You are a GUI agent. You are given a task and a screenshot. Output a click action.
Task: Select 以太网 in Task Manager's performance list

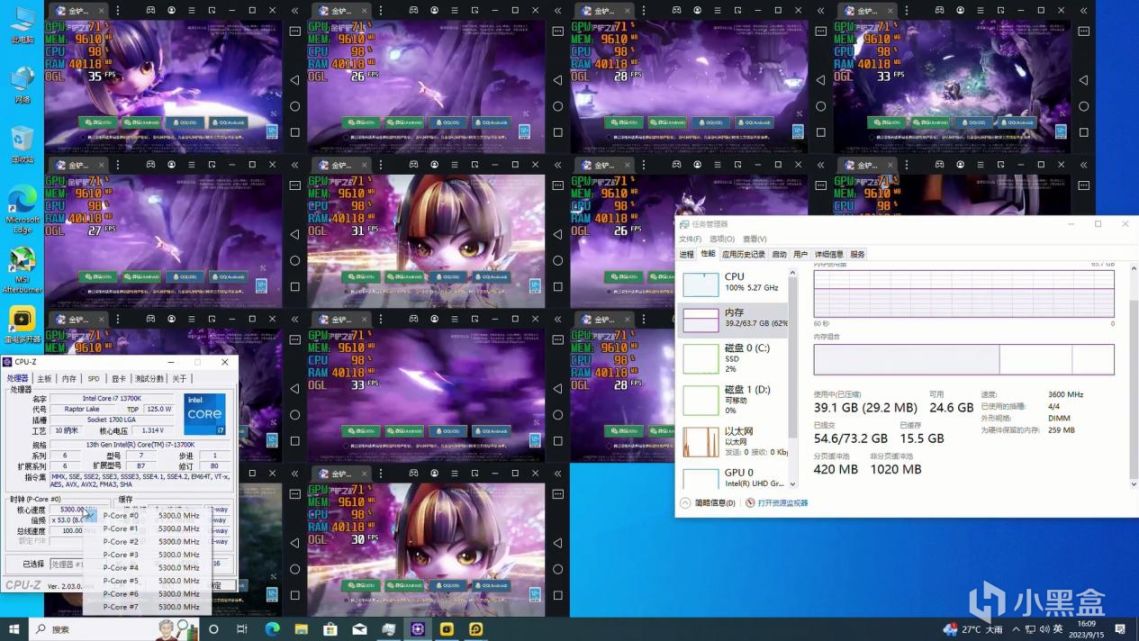[x=734, y=441]
